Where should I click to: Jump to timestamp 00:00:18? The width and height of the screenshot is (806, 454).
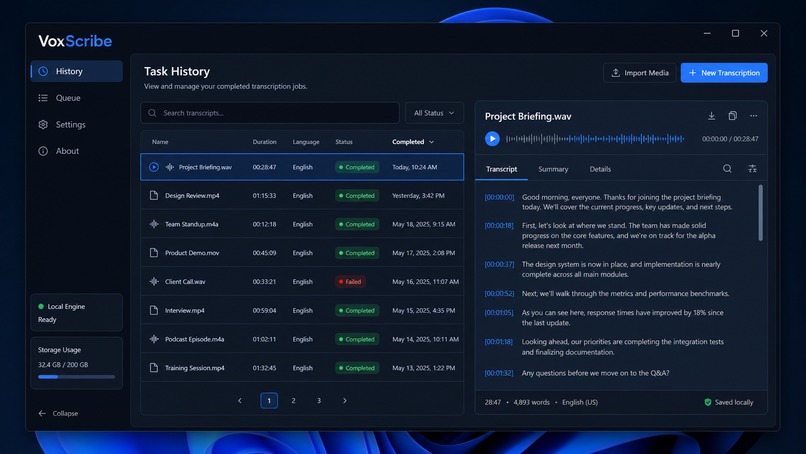499,225
